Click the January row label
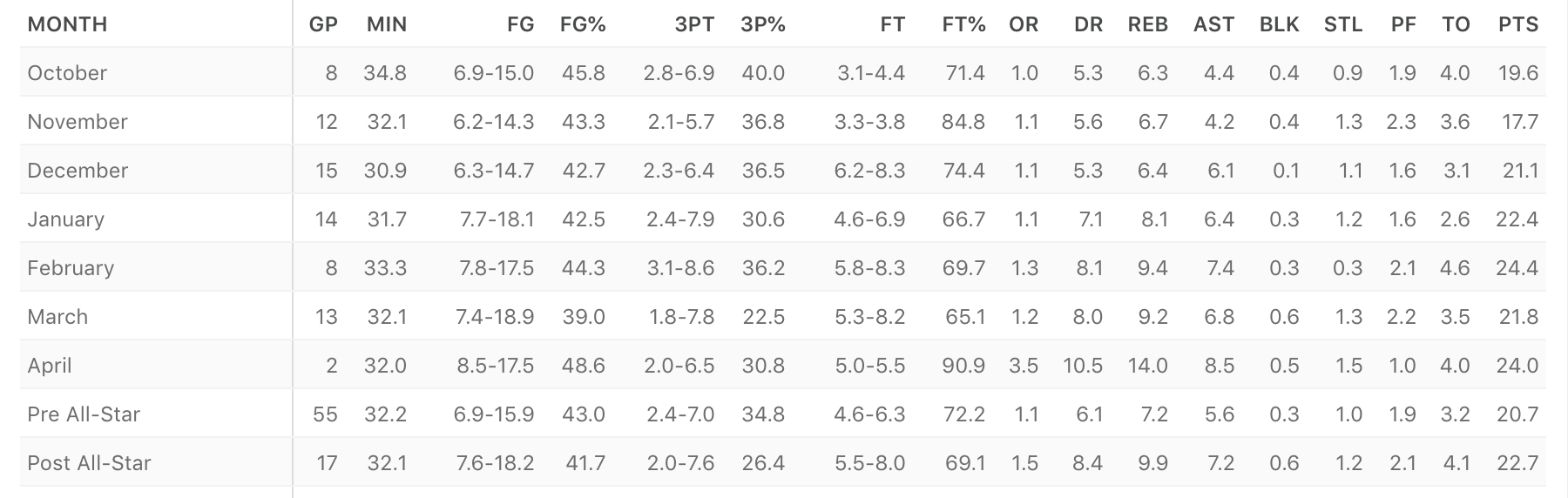Image resolution: width=1568 pixels, height=498 pixels. pos(65,219)
